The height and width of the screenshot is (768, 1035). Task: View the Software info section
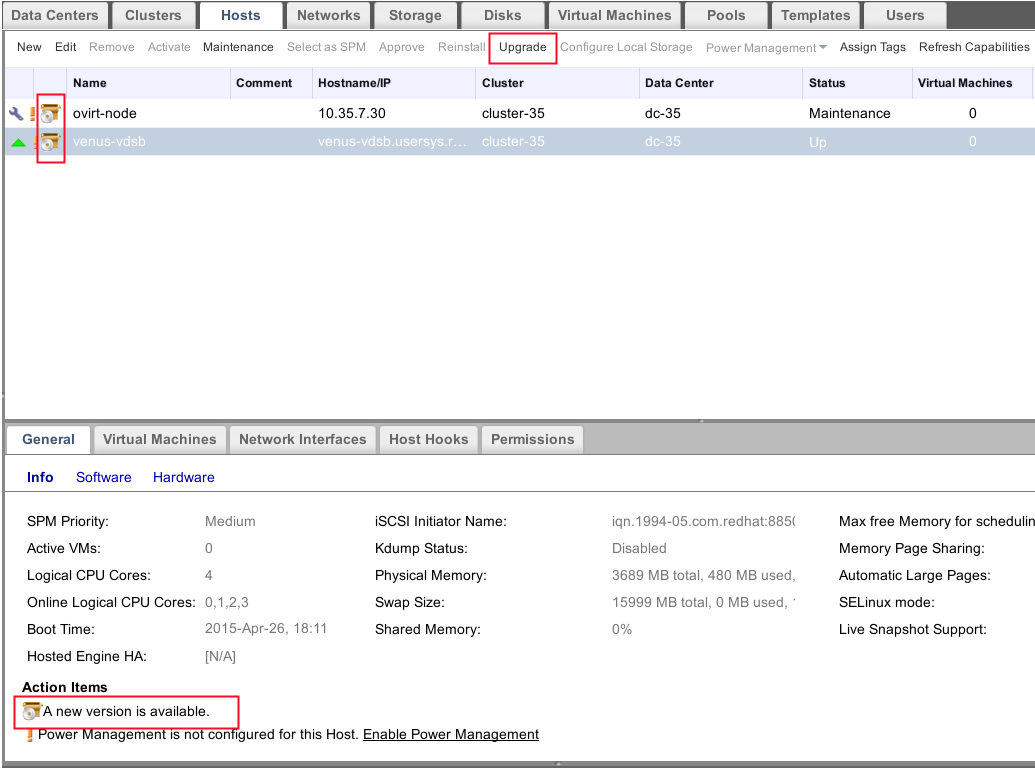[104, 477]
